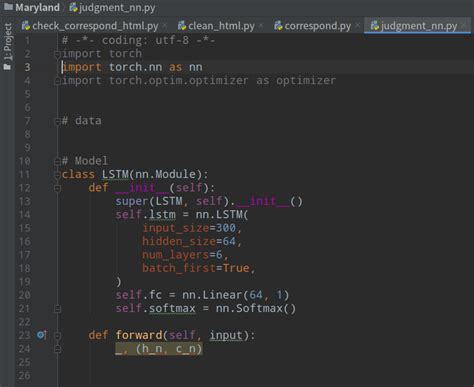Image resolution: width=474 pixels, height=387 pixels.
Task: Click the '# data' comment
Action: (82, 121)
